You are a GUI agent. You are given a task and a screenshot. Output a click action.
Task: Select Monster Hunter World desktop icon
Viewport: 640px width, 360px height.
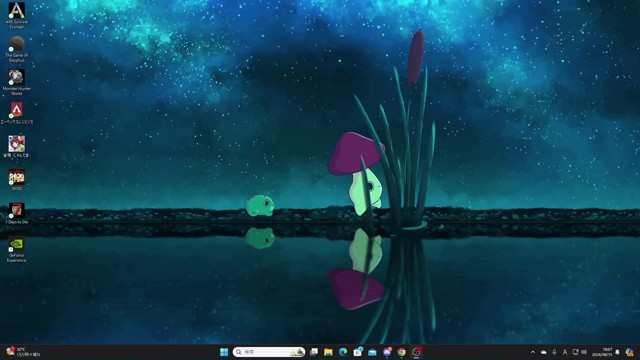(16, 82)
